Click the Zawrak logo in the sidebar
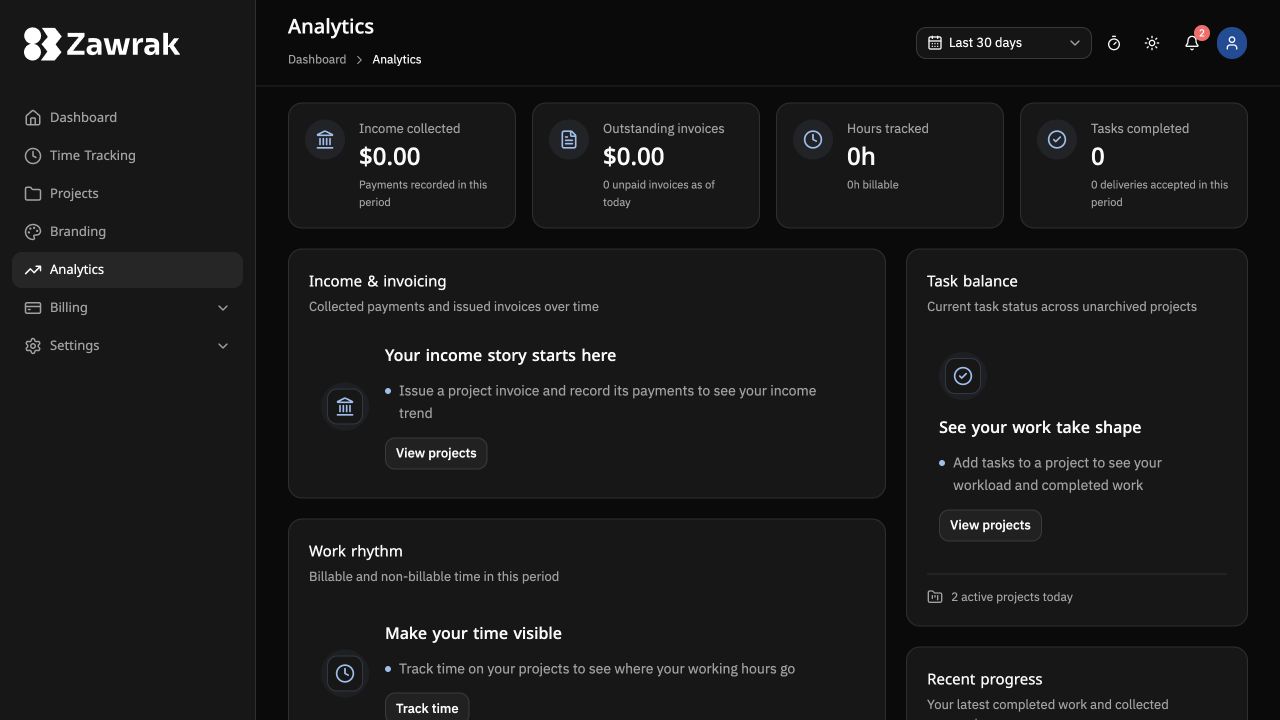This screenshot has height=720, width=1280. (102, 44)
